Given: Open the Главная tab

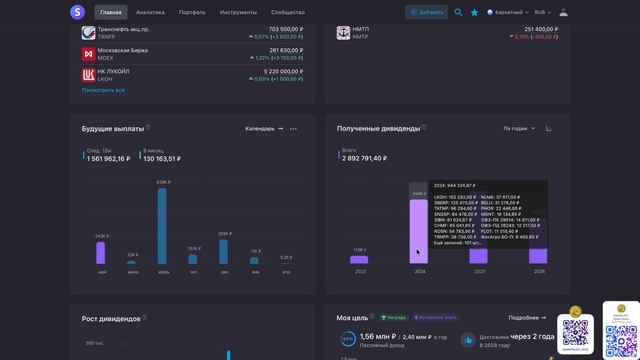Looking at the screenshot, I should pyautogui.click(x=111, y=12).
